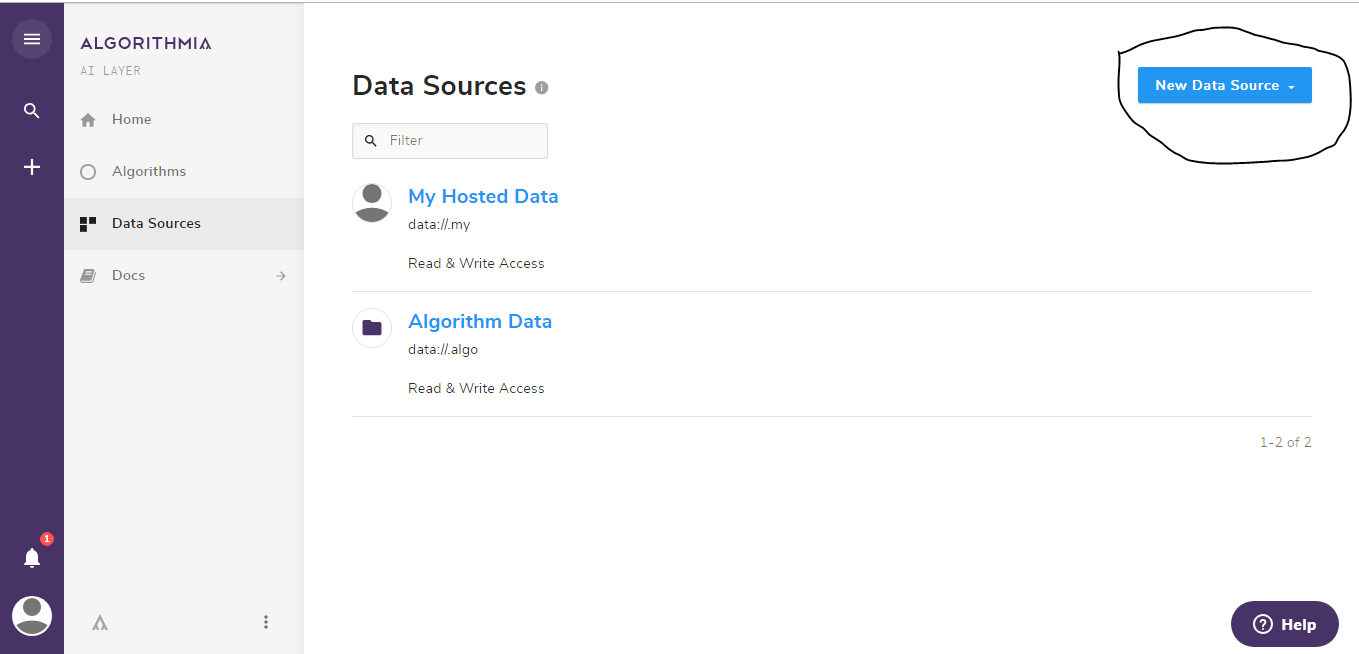The height and width of the screenshot is (654, 1359).
Task: Open the three-dot menu near sidebar bottom
Action: (266, 621)
